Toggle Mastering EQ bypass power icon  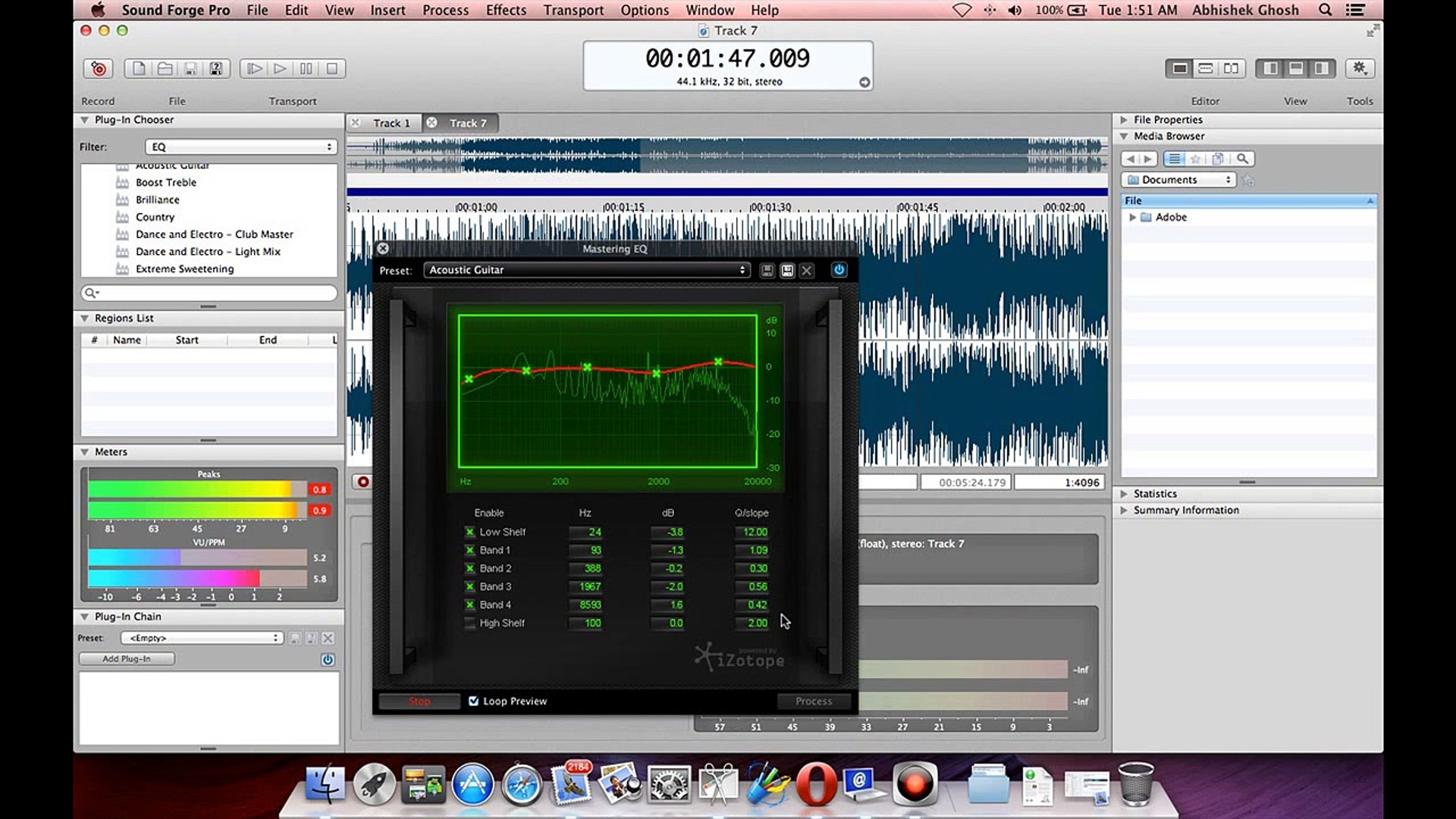pos(839,270)
